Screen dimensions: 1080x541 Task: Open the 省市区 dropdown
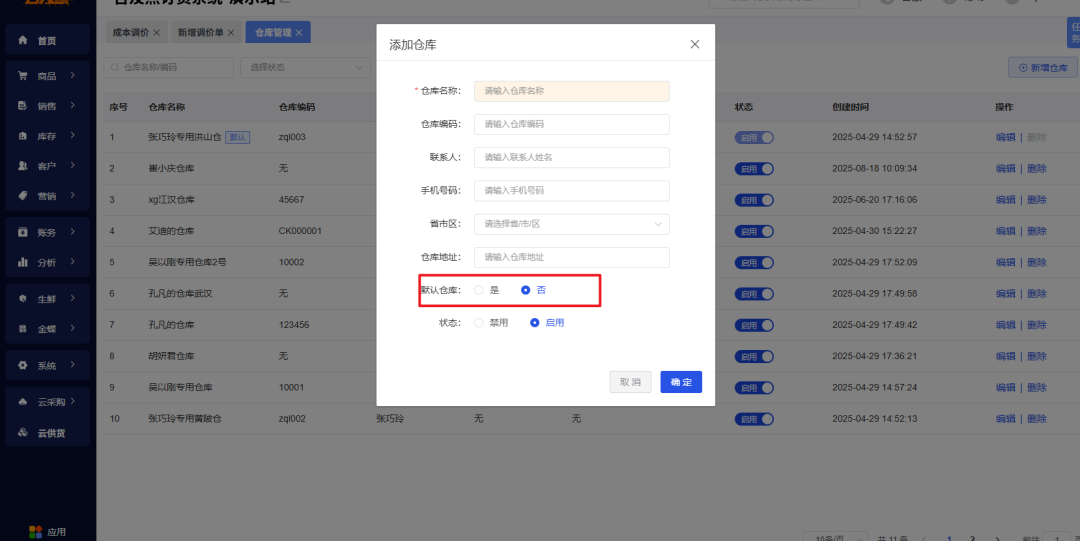pos(572,224)
